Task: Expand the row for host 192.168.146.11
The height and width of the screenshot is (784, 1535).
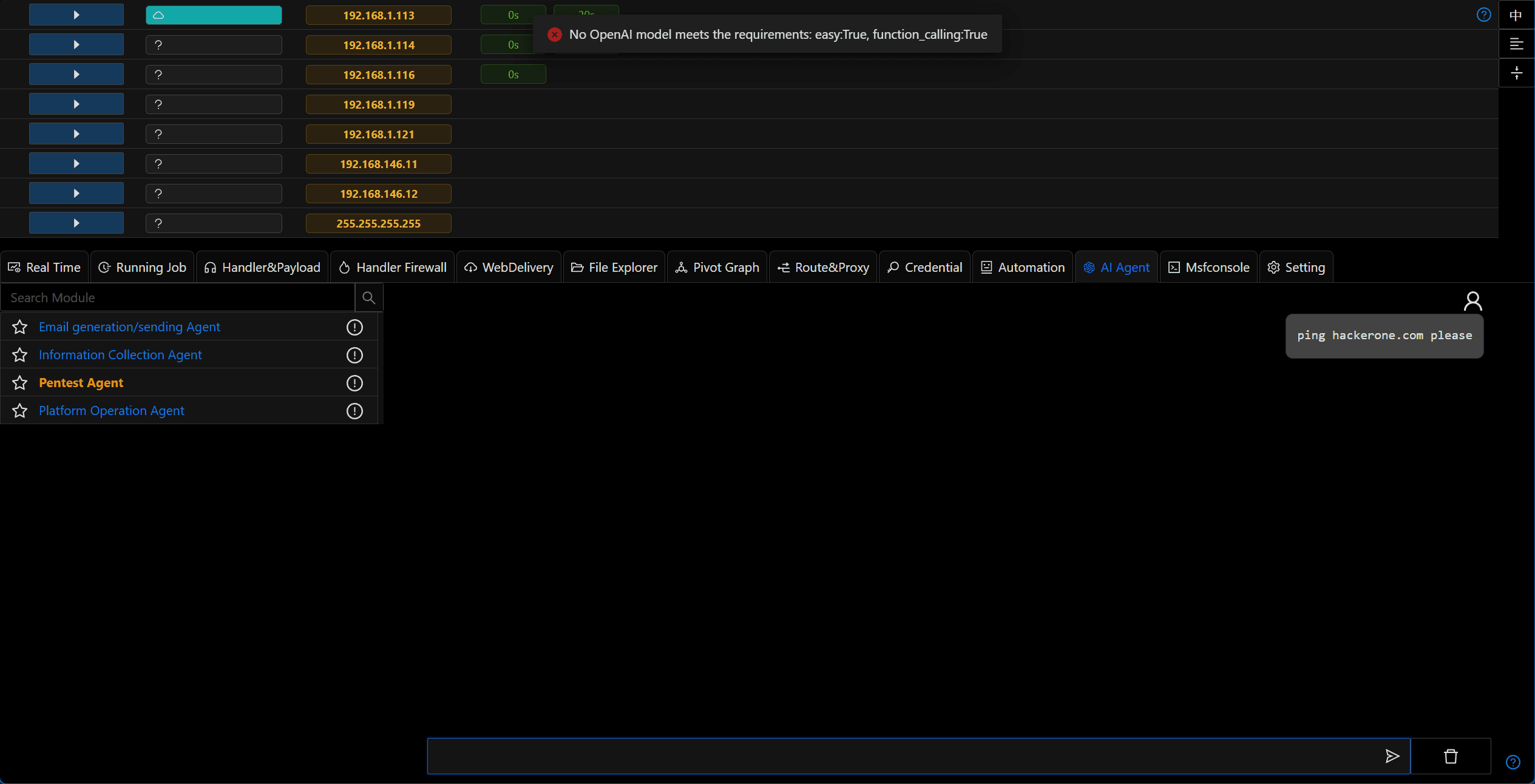Action: click(76, 164)
